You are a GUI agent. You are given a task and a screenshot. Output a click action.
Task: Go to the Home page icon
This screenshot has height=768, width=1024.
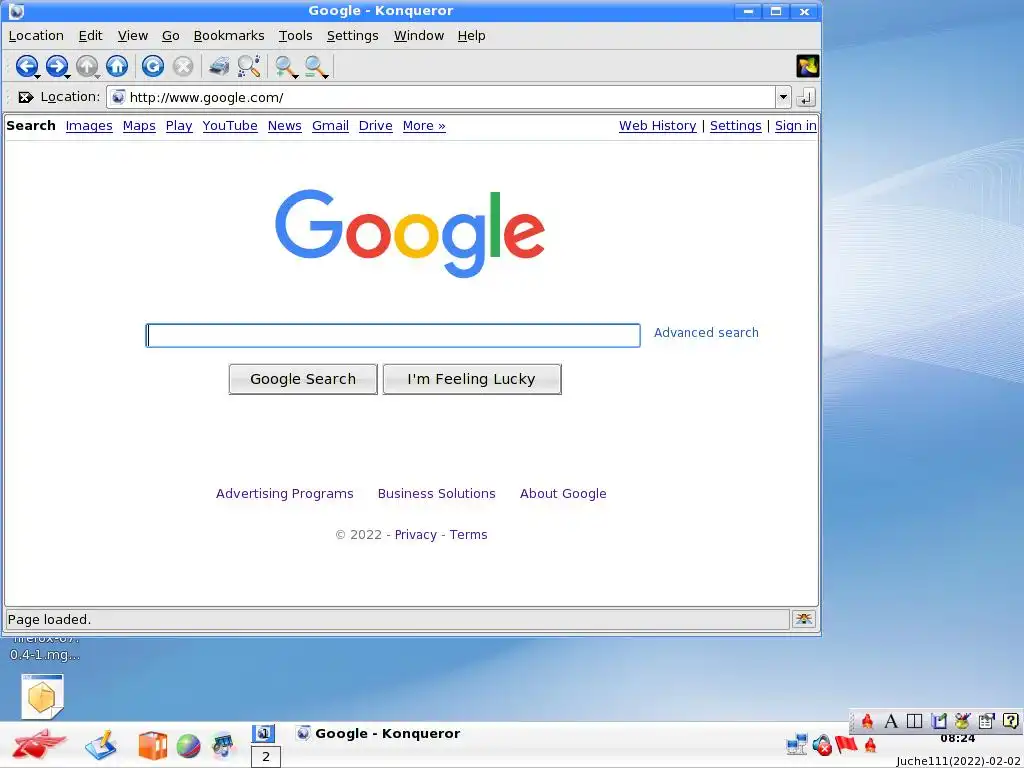(117, 66)
